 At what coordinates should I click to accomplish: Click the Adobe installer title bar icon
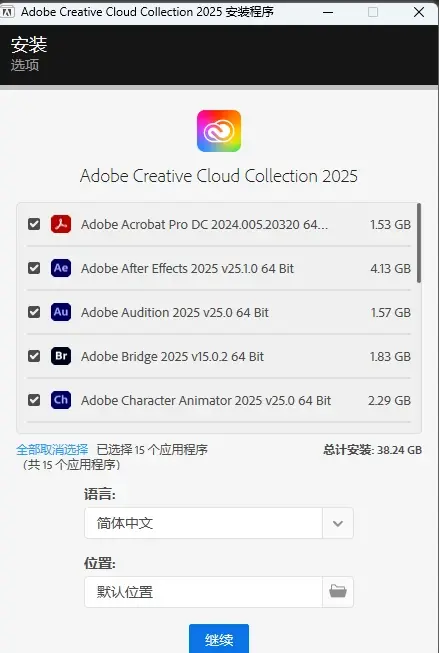click(x=7, y=12)
